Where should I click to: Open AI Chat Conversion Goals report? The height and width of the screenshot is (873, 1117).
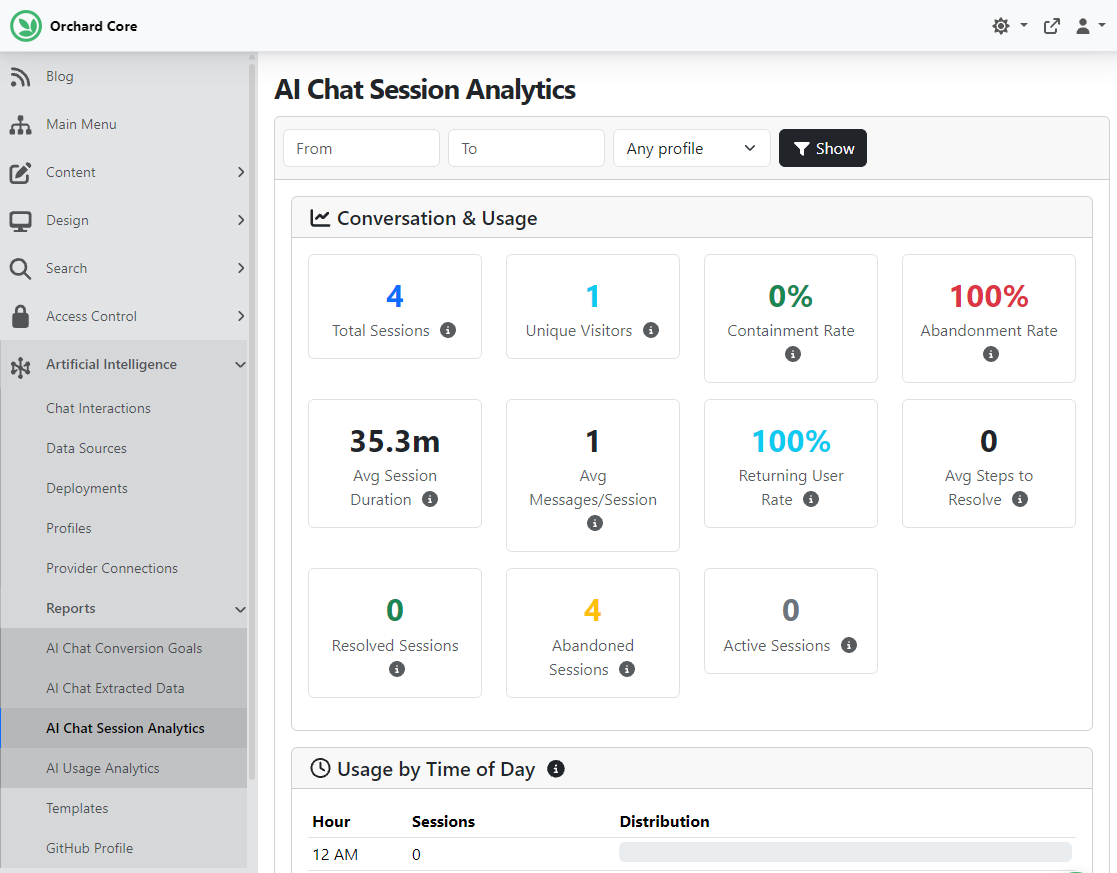point(124,648)
